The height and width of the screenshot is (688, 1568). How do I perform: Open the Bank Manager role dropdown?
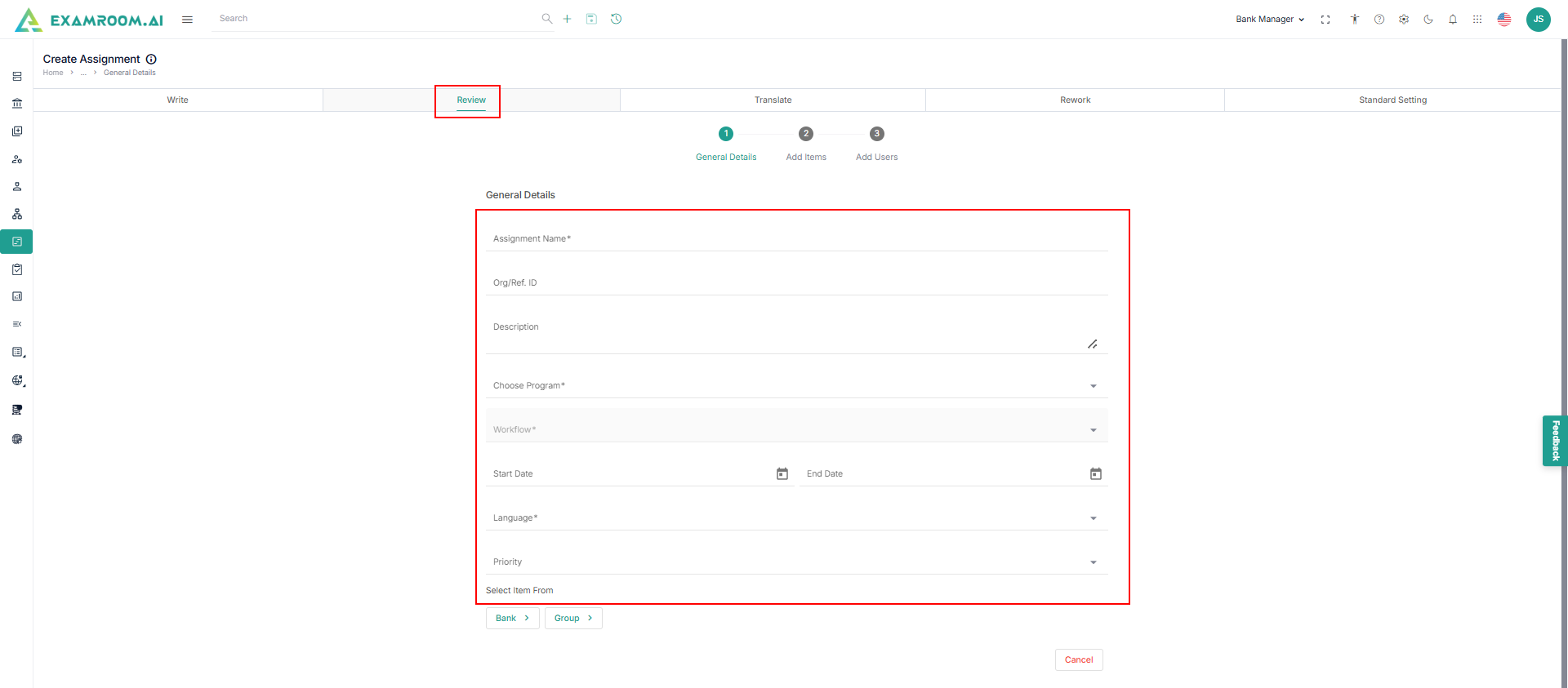point(1270,20)
